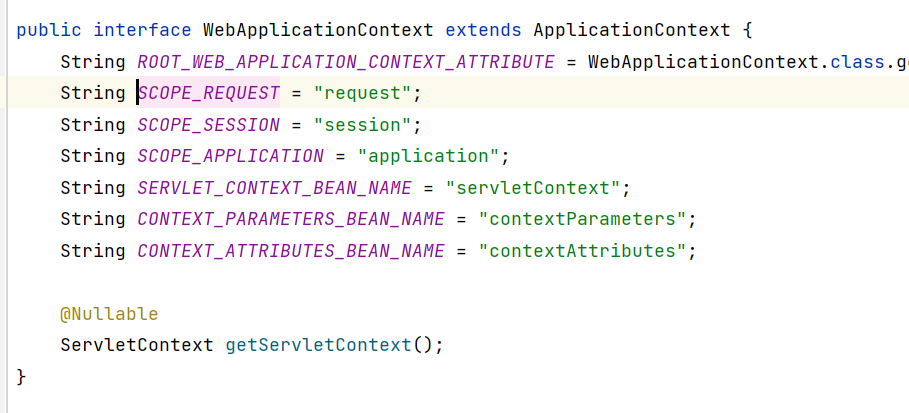Click CONTEXT_PARAMETERS_BEAN_NAME constant
The image size is (909, 413).
[291, 219]
